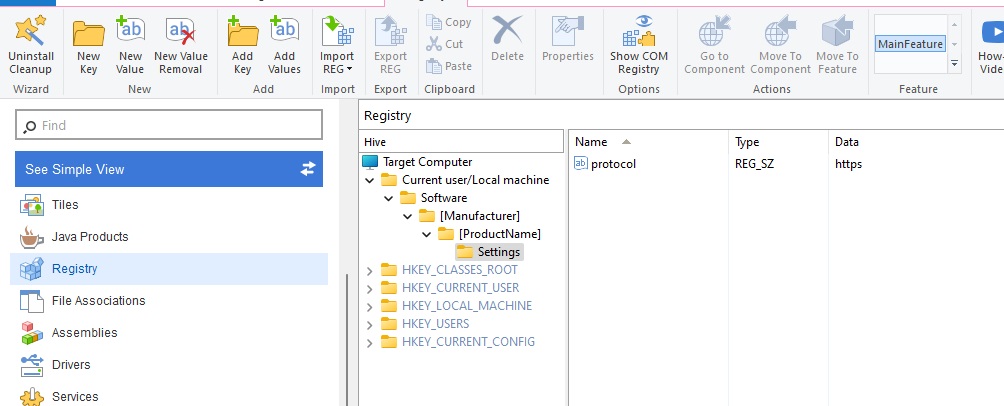This screenshot has height=406, width=1004.
Task: Toggle the See Simple View switch
Action: click(308, 169)
